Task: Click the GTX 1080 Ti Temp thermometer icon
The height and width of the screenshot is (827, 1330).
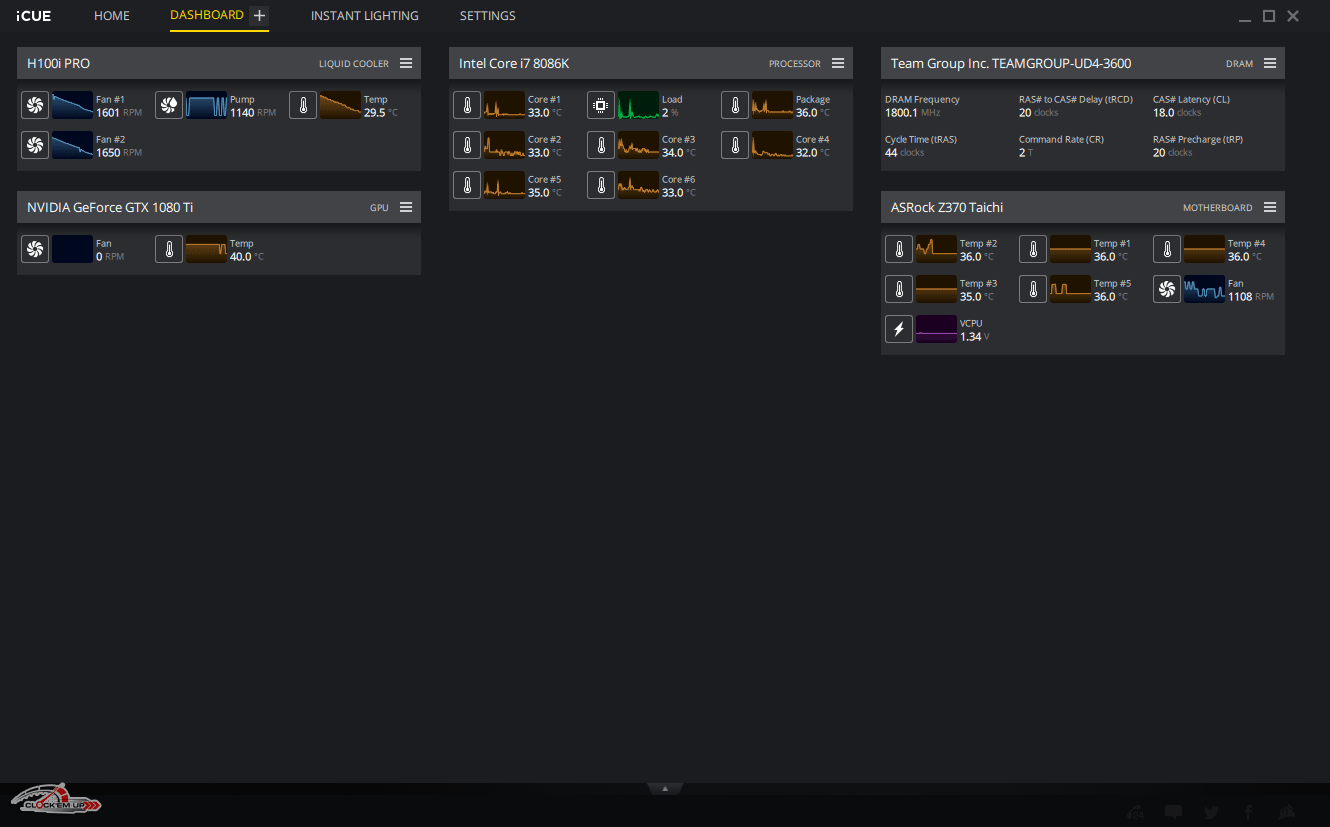Action: [x=169, y=249]
